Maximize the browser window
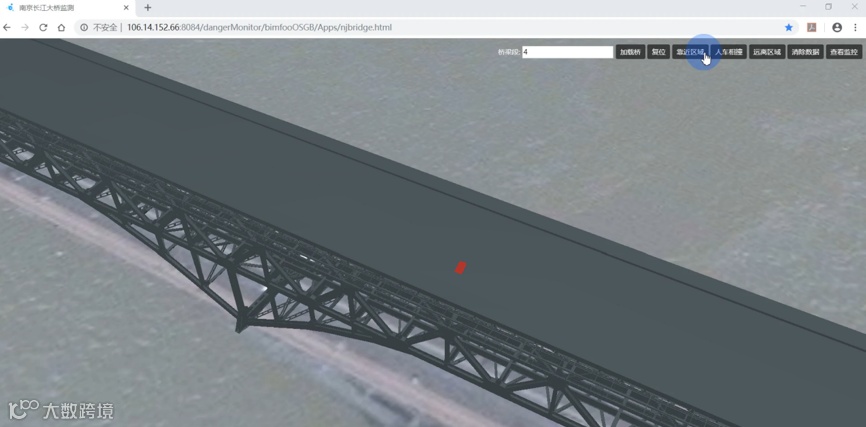This screenshot has height=427, width=866. (x=828, y=7)
